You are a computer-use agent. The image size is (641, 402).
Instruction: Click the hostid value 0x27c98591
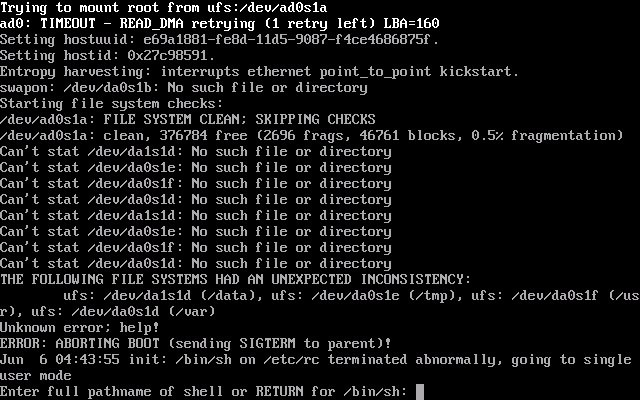point(167,55)
